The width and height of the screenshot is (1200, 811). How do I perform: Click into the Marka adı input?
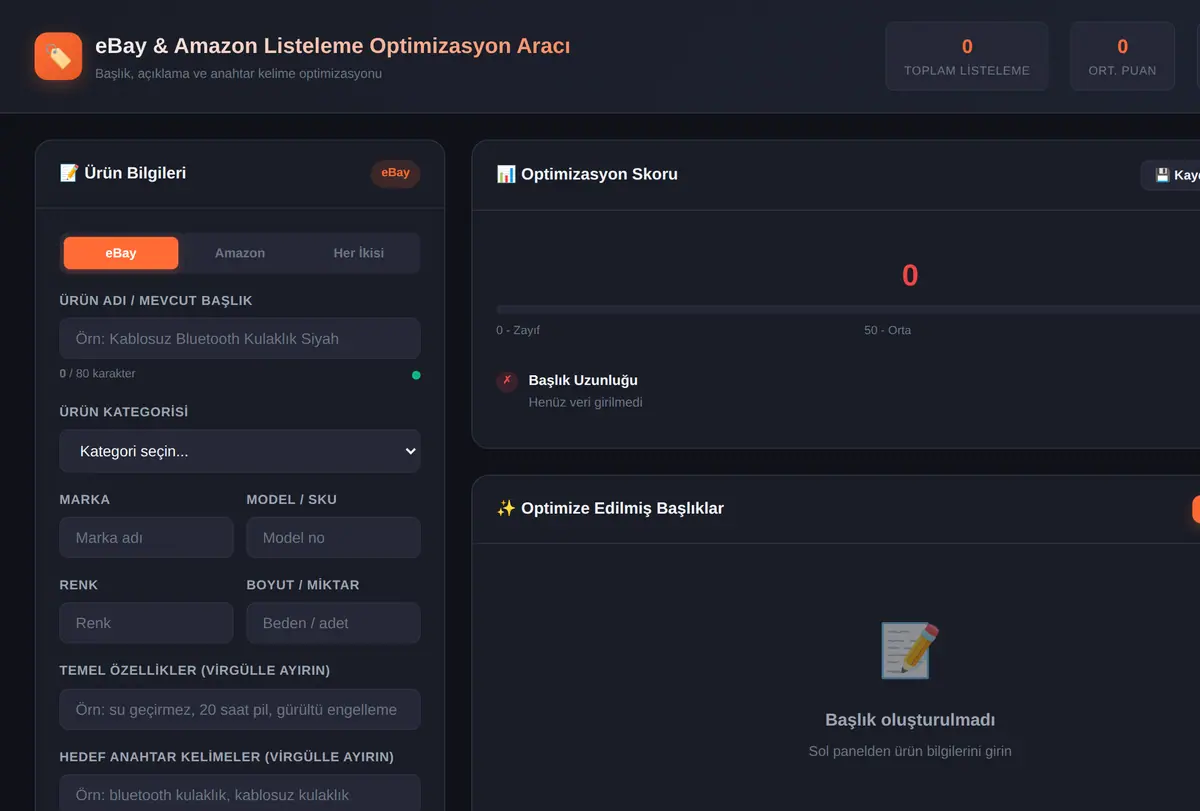click(x=147, y=537)
